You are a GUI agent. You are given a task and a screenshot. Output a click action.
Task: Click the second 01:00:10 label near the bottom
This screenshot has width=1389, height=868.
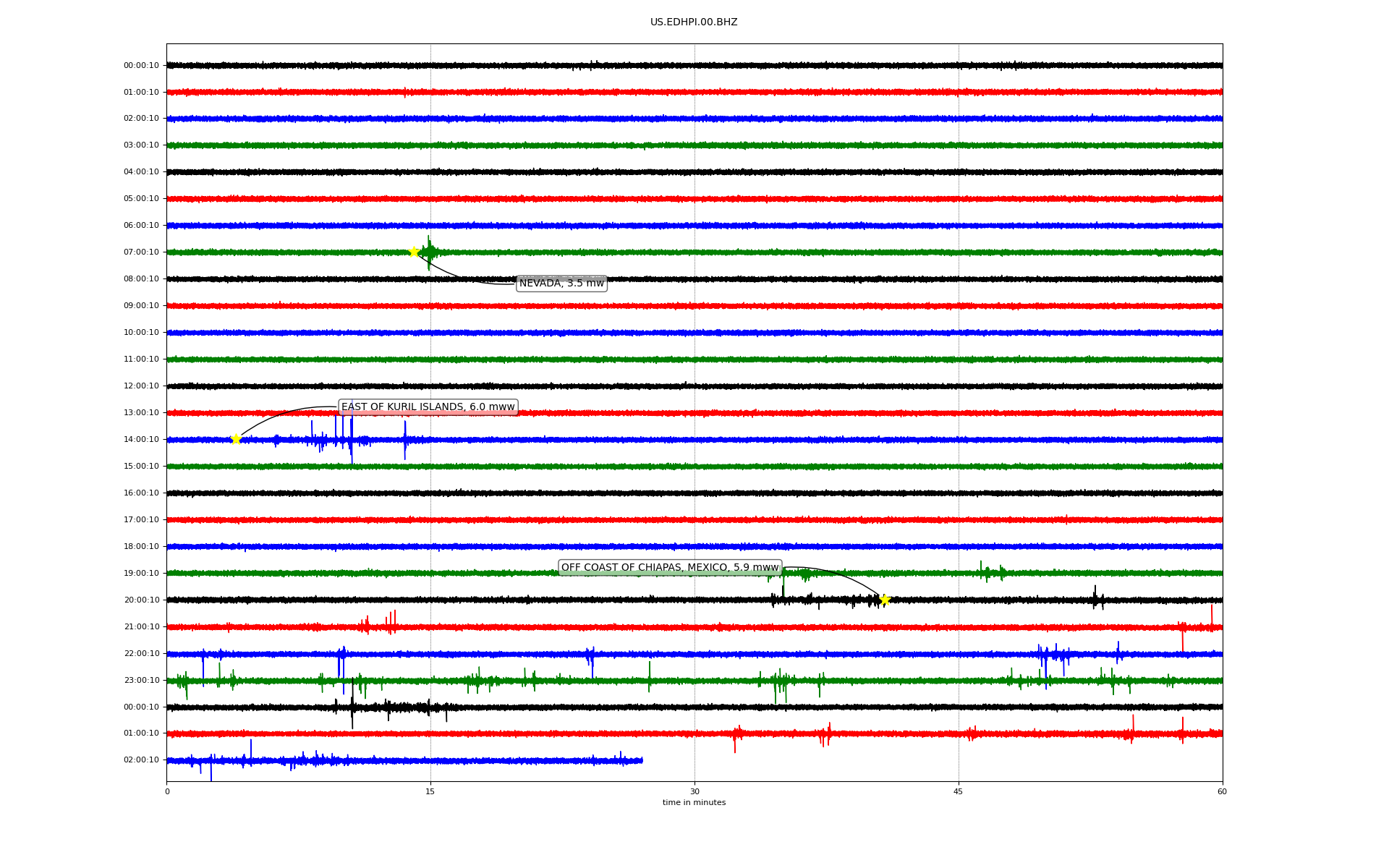(141, 733)
